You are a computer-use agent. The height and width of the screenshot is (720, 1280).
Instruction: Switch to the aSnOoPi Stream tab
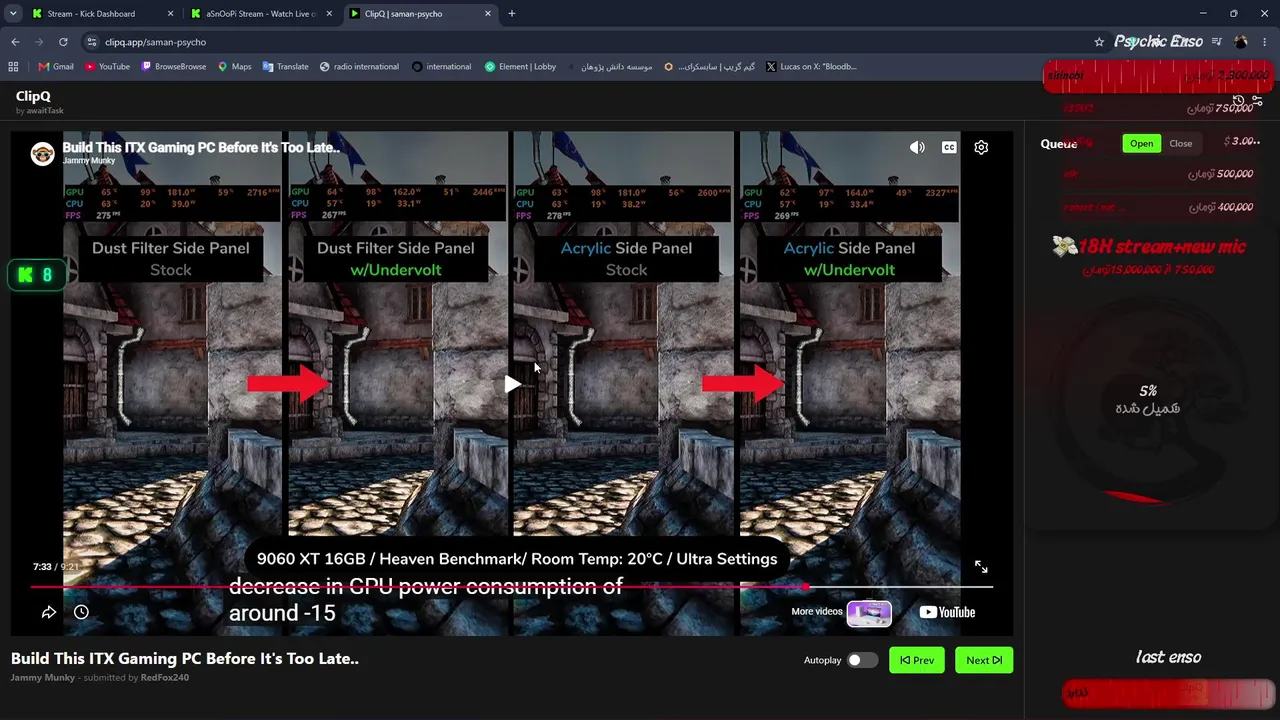coord(261,14)
